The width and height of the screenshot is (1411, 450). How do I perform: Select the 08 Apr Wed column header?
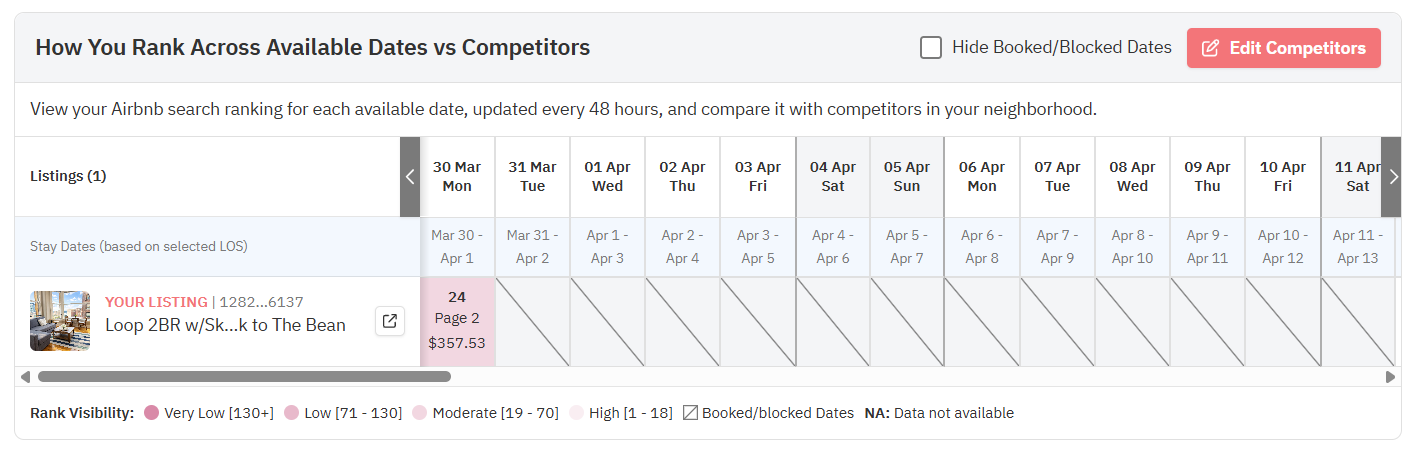click(1133, 177)
